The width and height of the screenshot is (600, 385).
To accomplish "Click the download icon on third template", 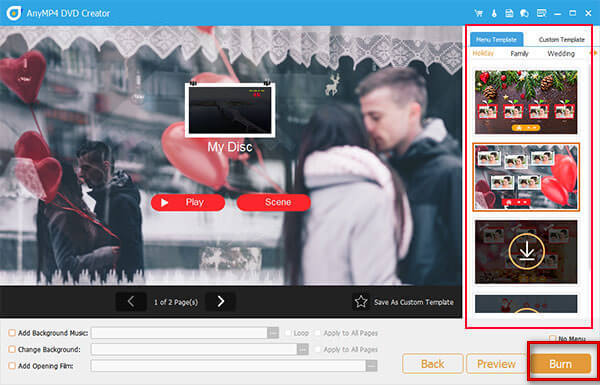I will pyautogui.click(x=527, y=251).
